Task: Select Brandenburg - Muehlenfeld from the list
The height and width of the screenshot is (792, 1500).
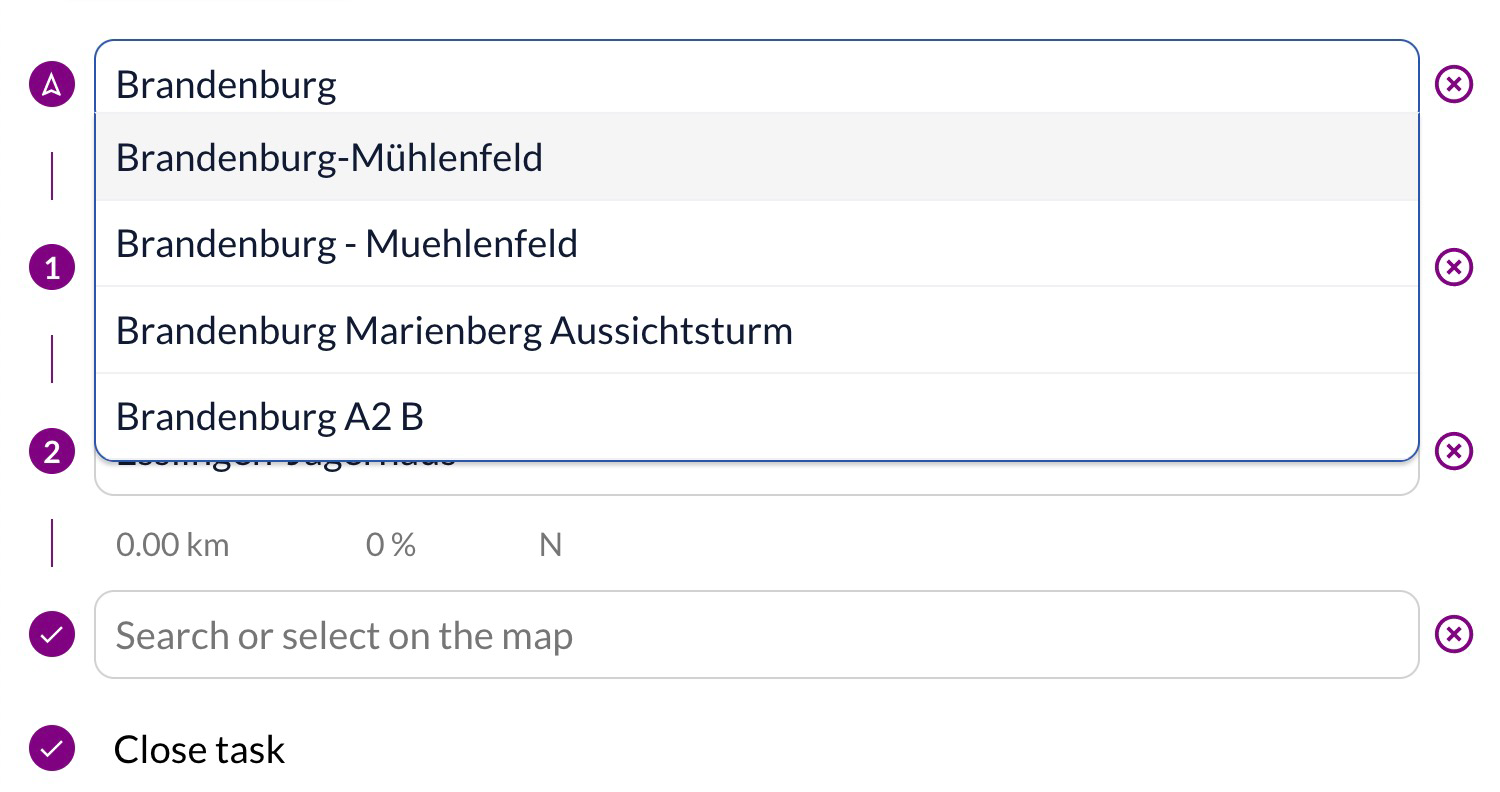Action: tap(757, 243)
